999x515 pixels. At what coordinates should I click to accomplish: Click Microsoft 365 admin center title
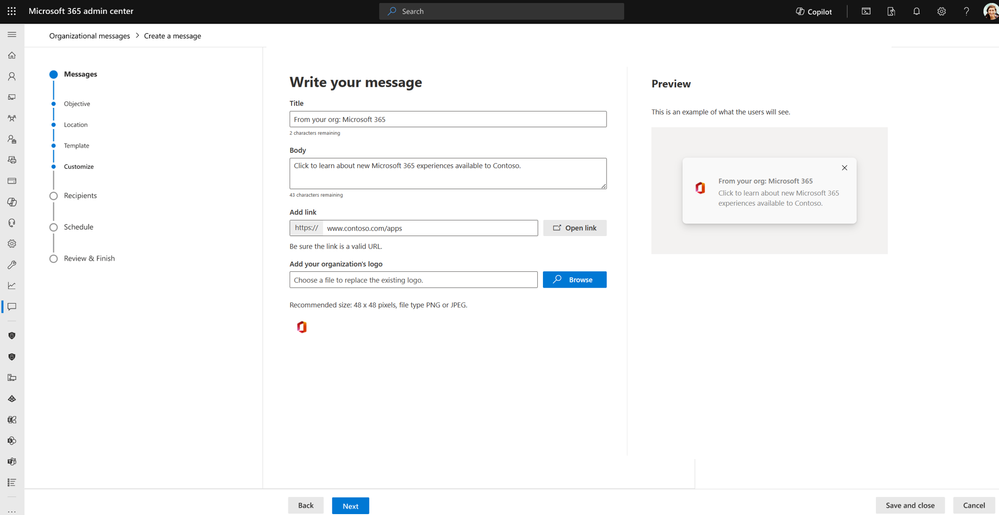click(x=81, y=11)
